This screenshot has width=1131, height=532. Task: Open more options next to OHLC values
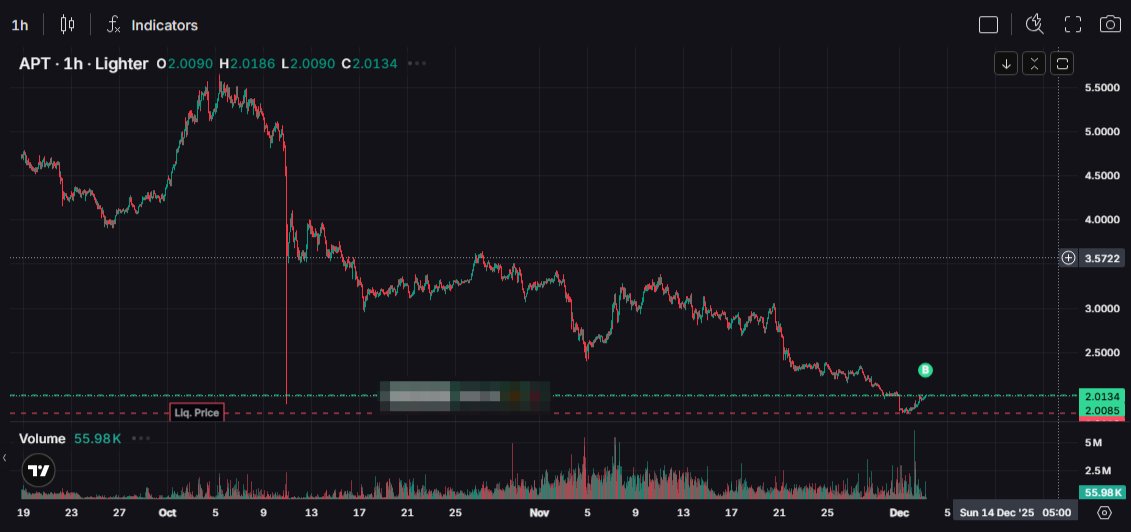click(417, 63)
